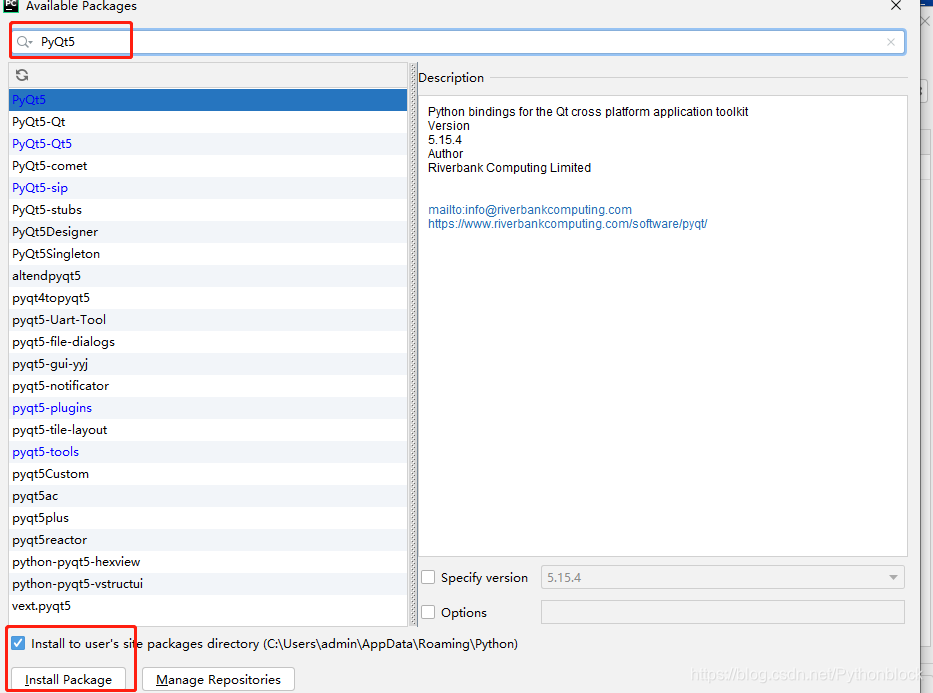Click the refresh packages list icon
This screenshot has height=693, width=933.
coord(22,75)
